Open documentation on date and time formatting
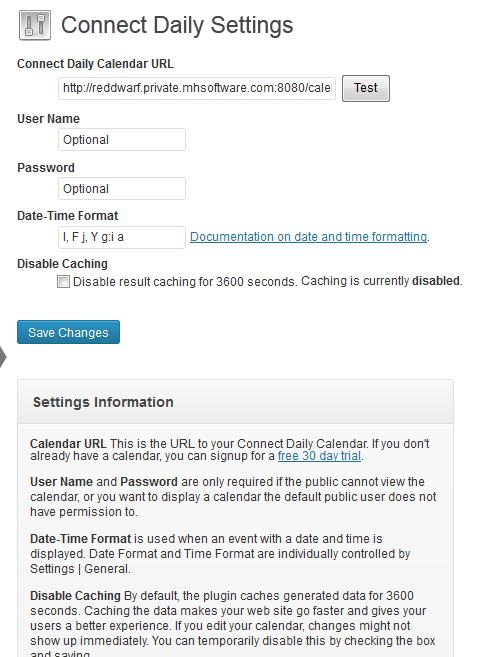The width and height of the screenshot is (488, 657). tap(309, 237)
